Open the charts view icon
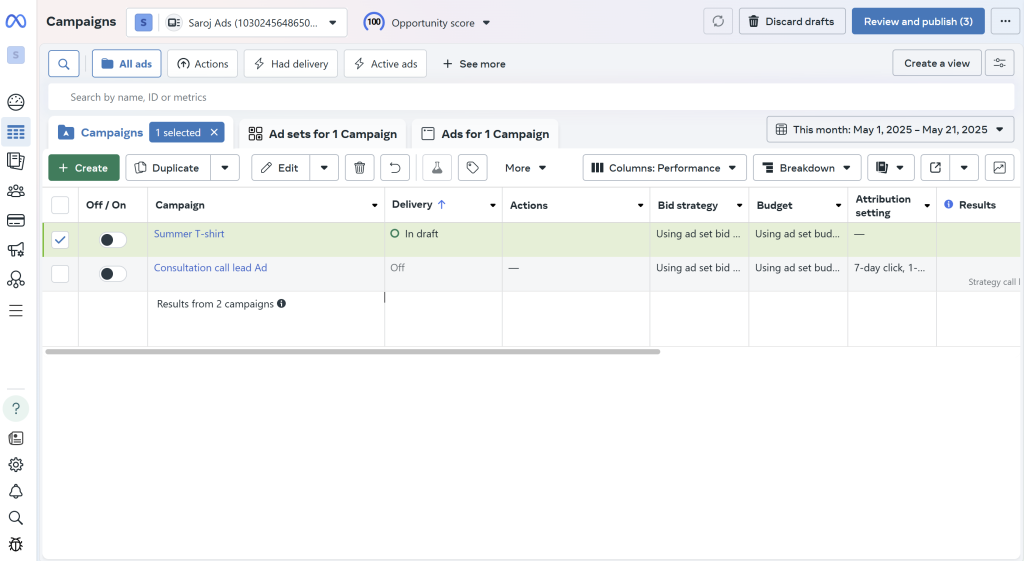 coord(999,168)
